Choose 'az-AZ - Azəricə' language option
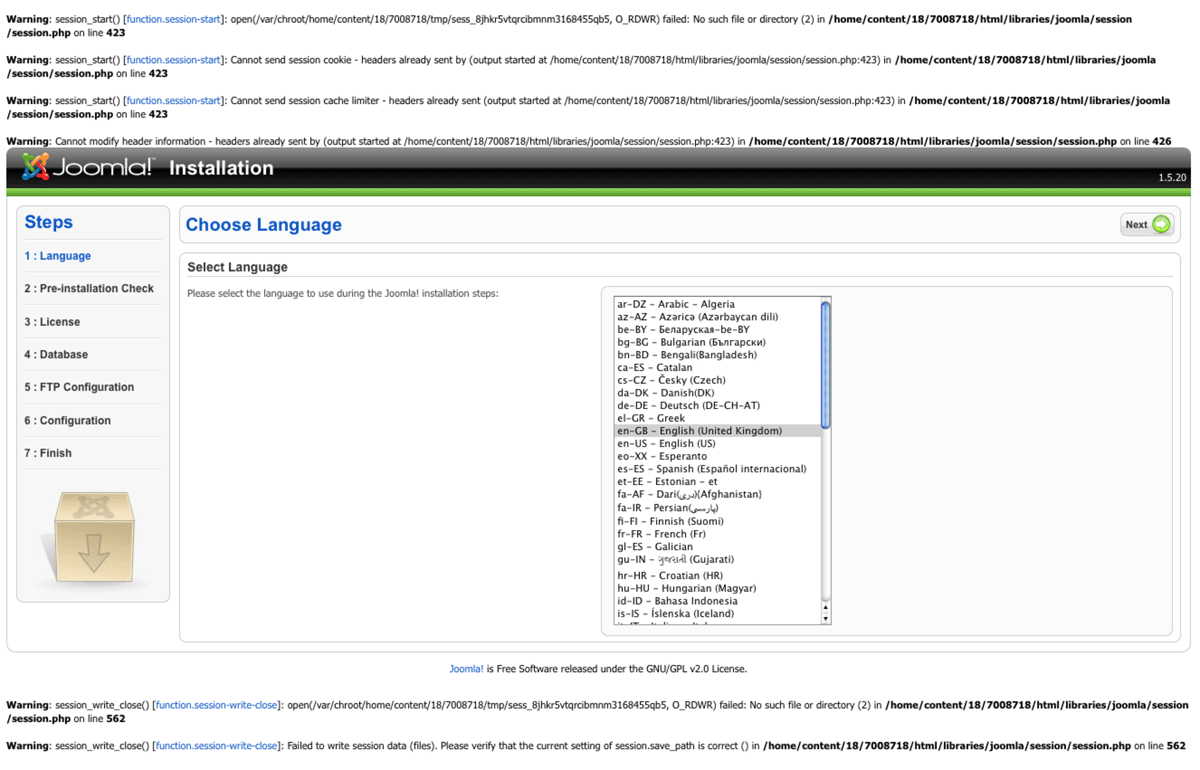 point(717,317)
